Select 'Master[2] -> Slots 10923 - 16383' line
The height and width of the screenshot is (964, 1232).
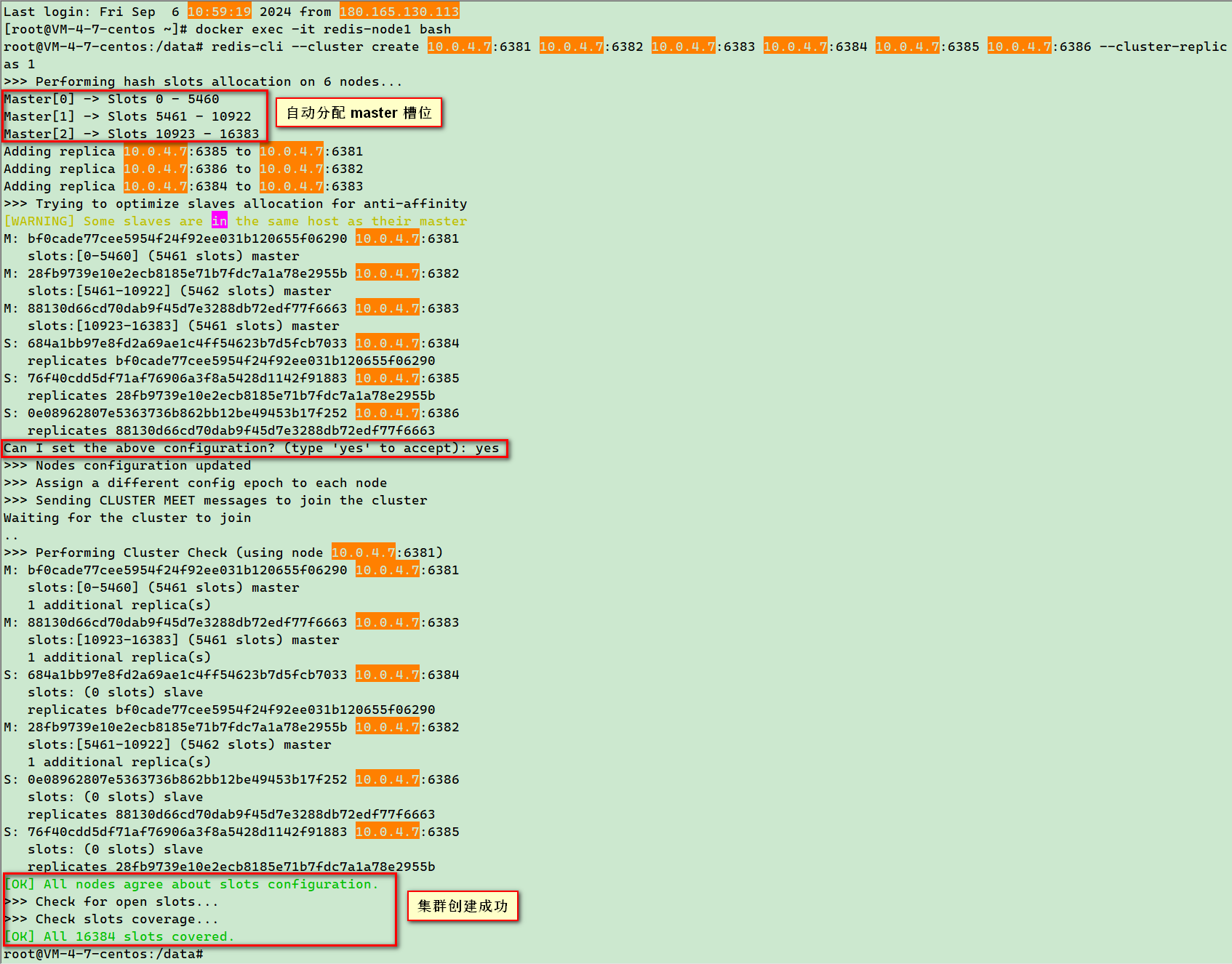click(x=132, y=134)
